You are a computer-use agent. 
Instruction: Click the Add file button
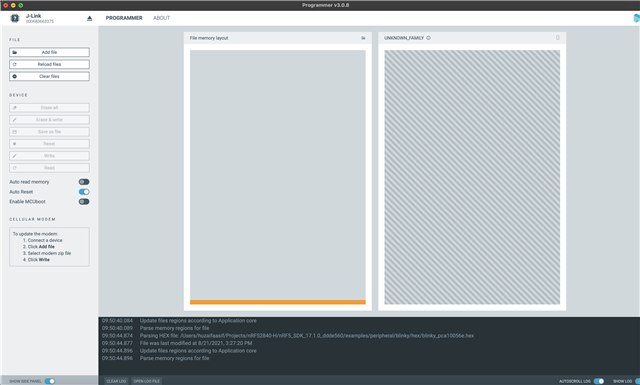(x=49, y=52)
